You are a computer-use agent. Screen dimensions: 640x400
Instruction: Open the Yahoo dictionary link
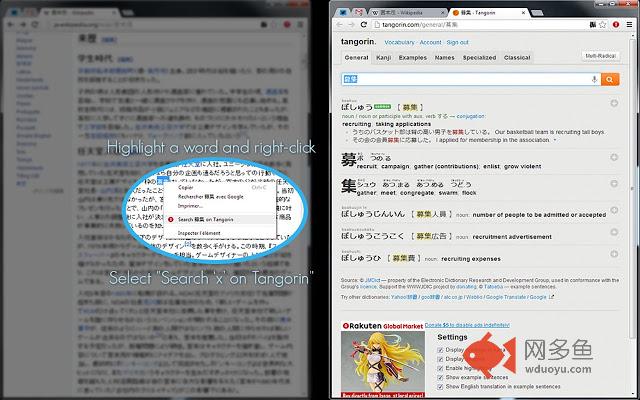[404, 297]
